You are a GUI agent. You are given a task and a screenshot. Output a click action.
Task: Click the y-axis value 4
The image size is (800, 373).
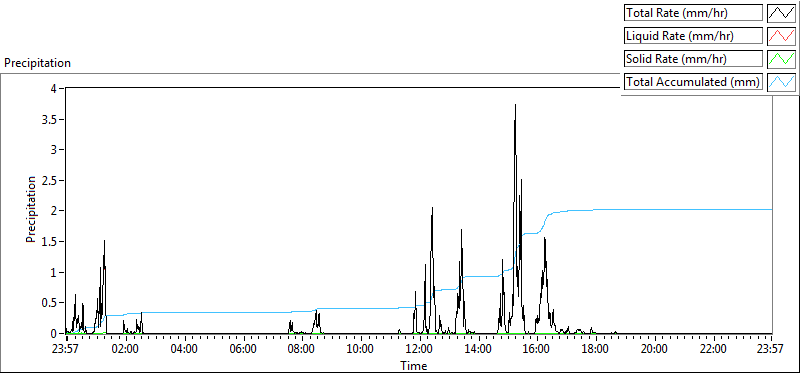(54, 88)
